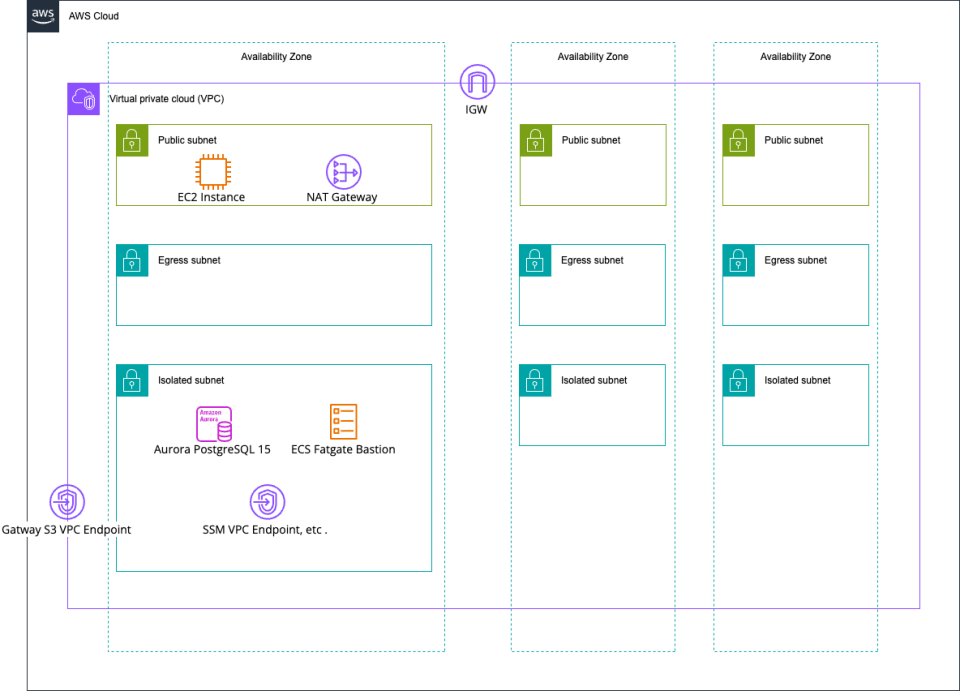Click the lock icon on middle Public subnet
This screenshot has height=691, width=960.
[535, 140]
